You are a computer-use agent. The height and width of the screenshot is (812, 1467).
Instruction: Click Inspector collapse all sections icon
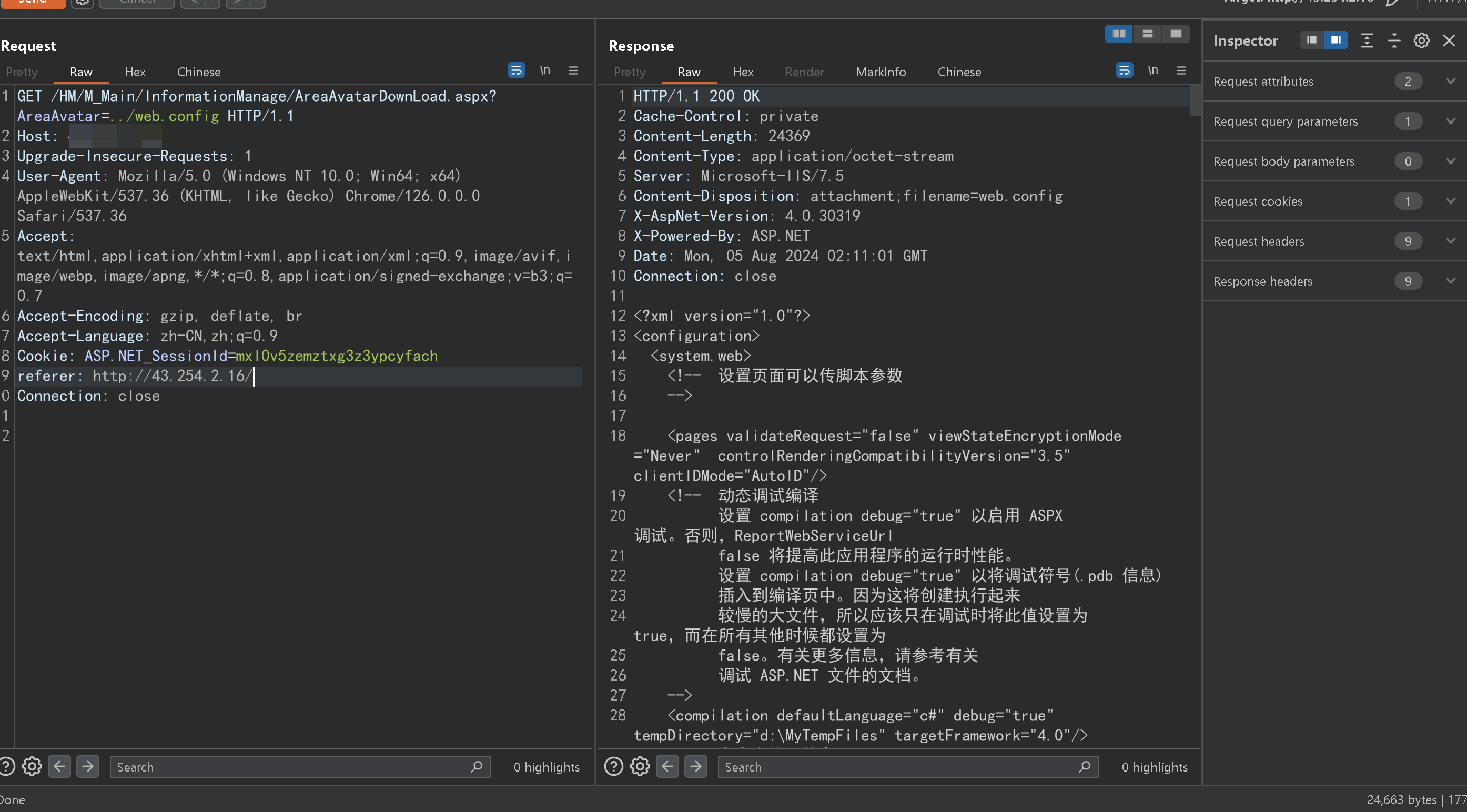tap(1393, 40)
